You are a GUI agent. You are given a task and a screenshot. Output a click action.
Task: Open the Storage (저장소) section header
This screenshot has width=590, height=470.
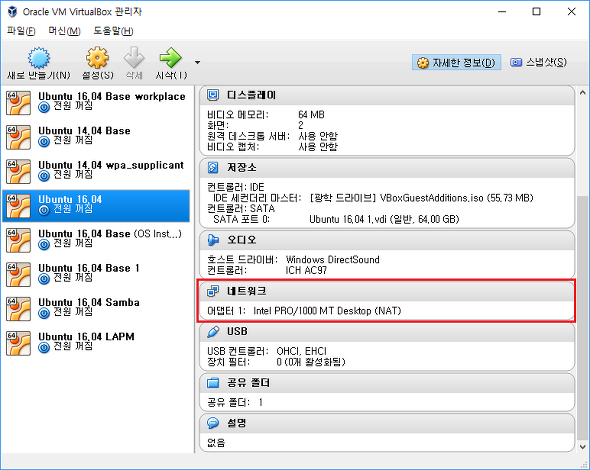(x=387, y=168)
